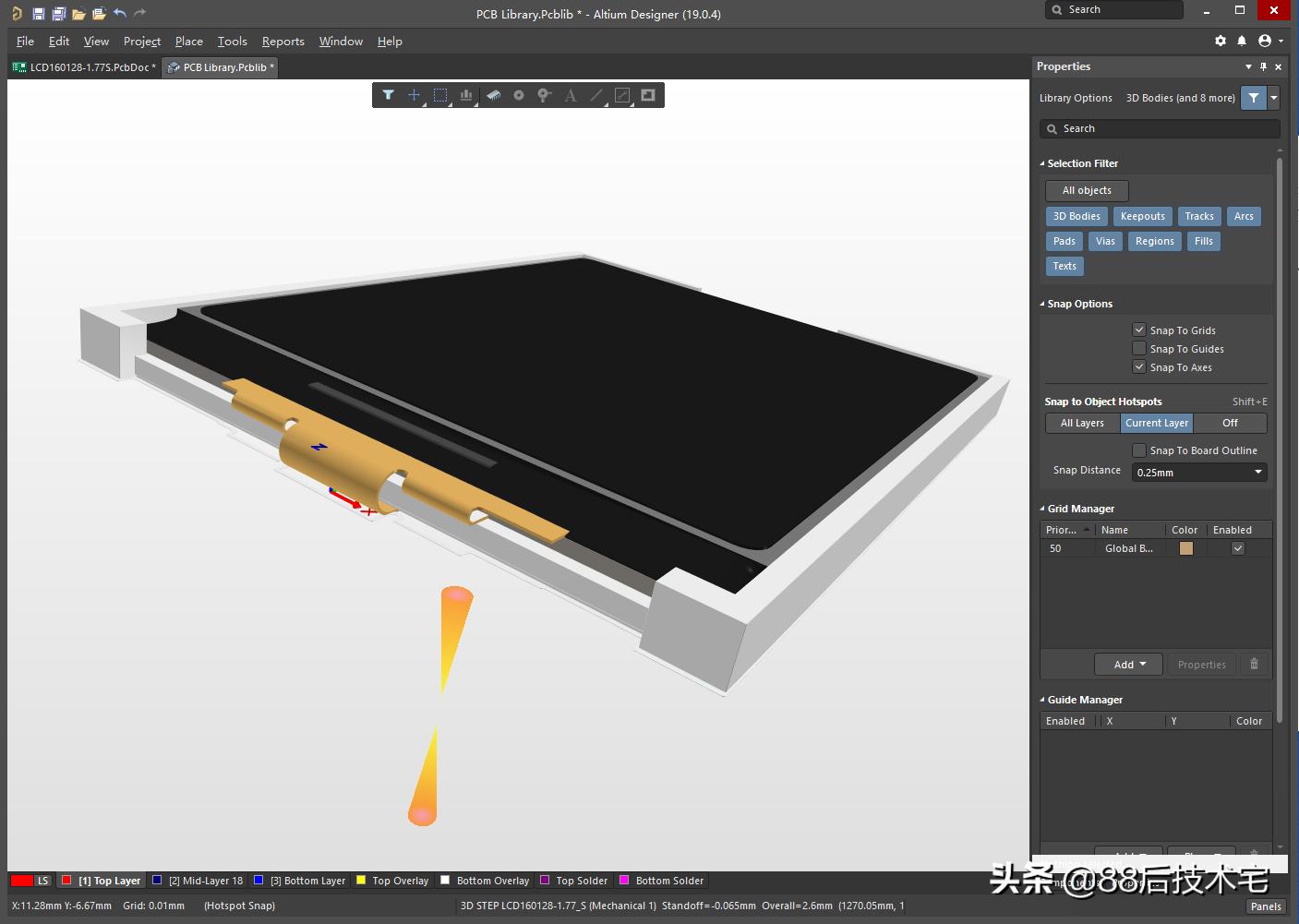The image size is (1299, 924).
Task: Open the Panels button in the status bar
Action: coord(1265,906)
